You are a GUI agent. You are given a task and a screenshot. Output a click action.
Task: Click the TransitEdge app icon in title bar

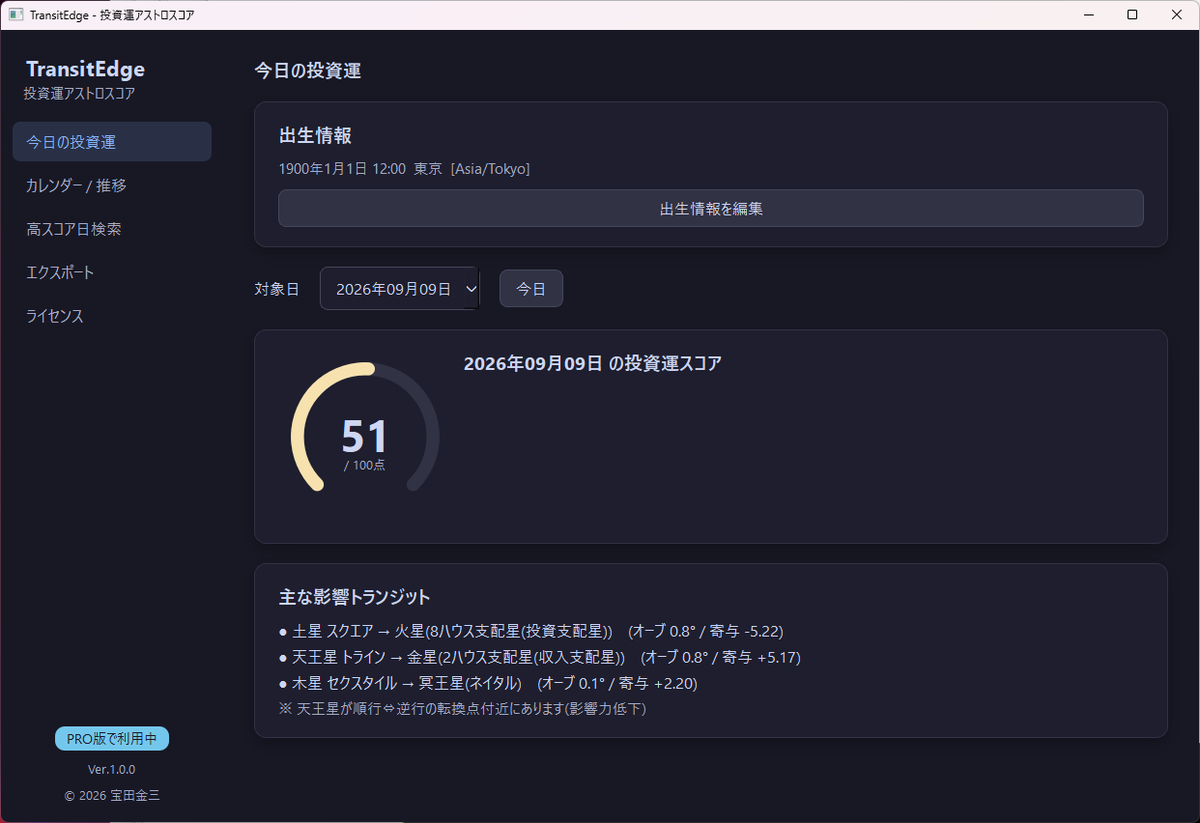16,15
